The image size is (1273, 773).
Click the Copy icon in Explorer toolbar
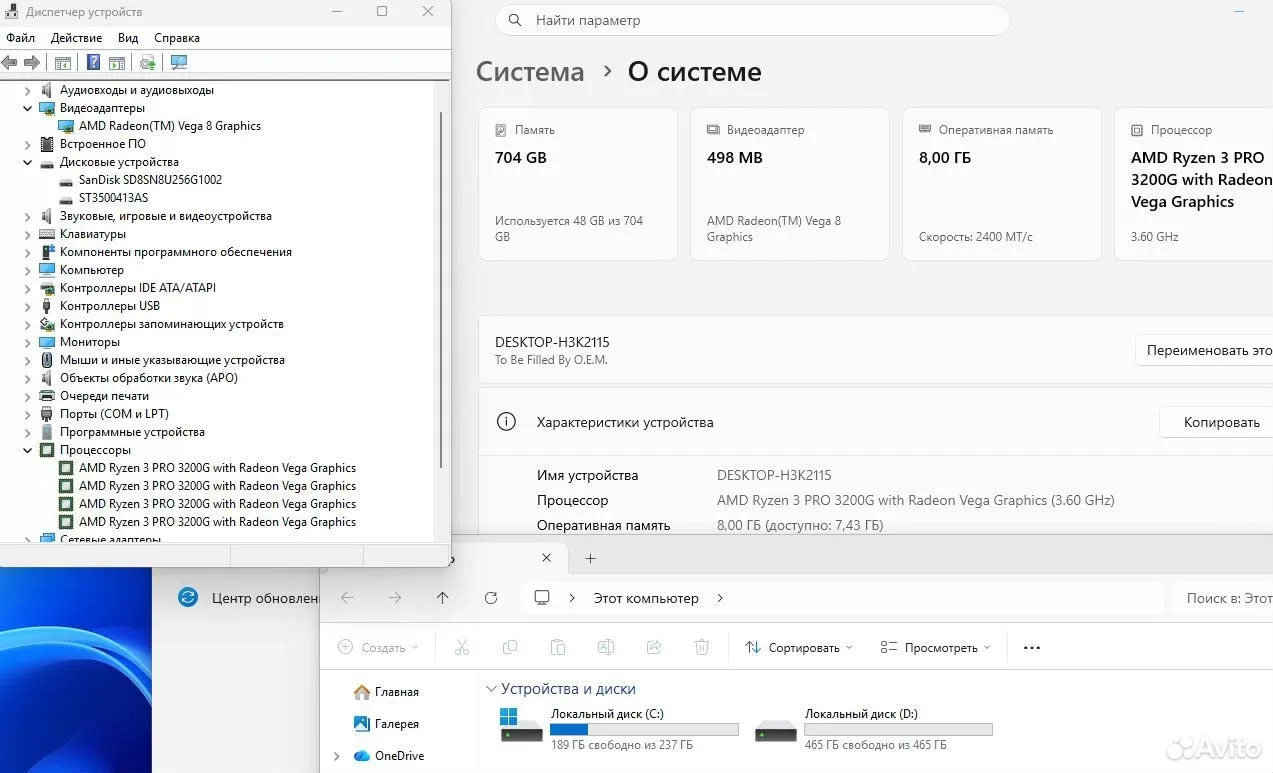pyautogui.click(x=510, y=648)
